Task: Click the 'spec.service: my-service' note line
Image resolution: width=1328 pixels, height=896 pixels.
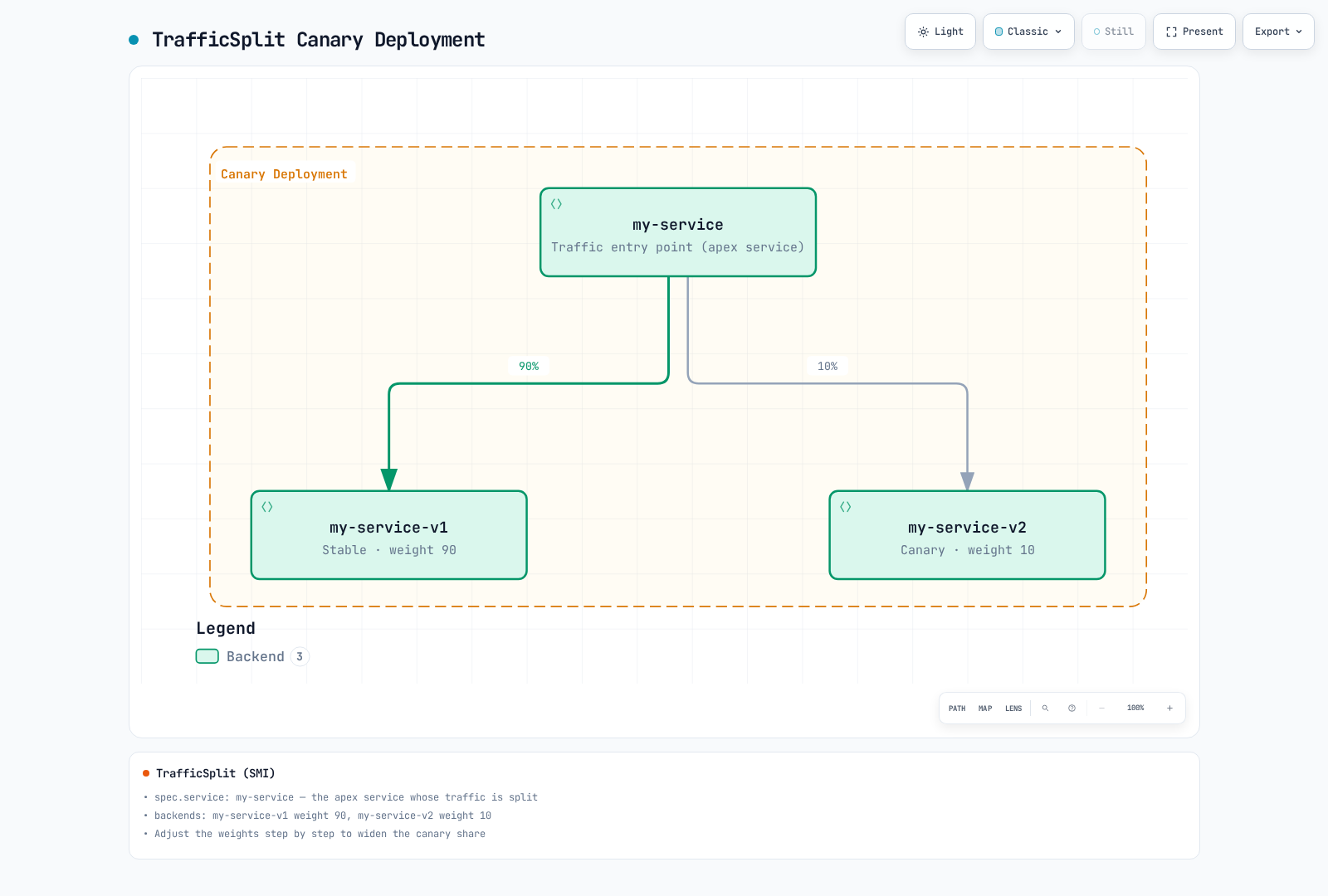Action: (346, 797)
